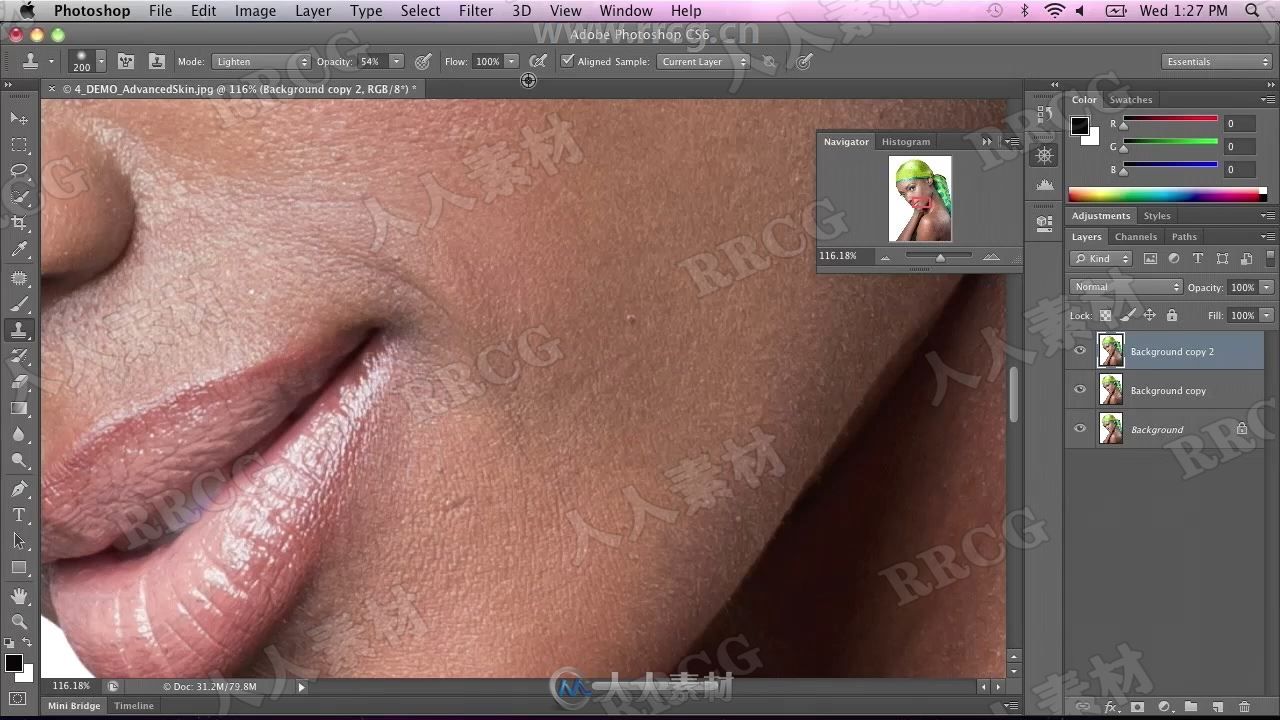Select the History Brush tool
Screen dimensions: 1280x720
[19, 356]
